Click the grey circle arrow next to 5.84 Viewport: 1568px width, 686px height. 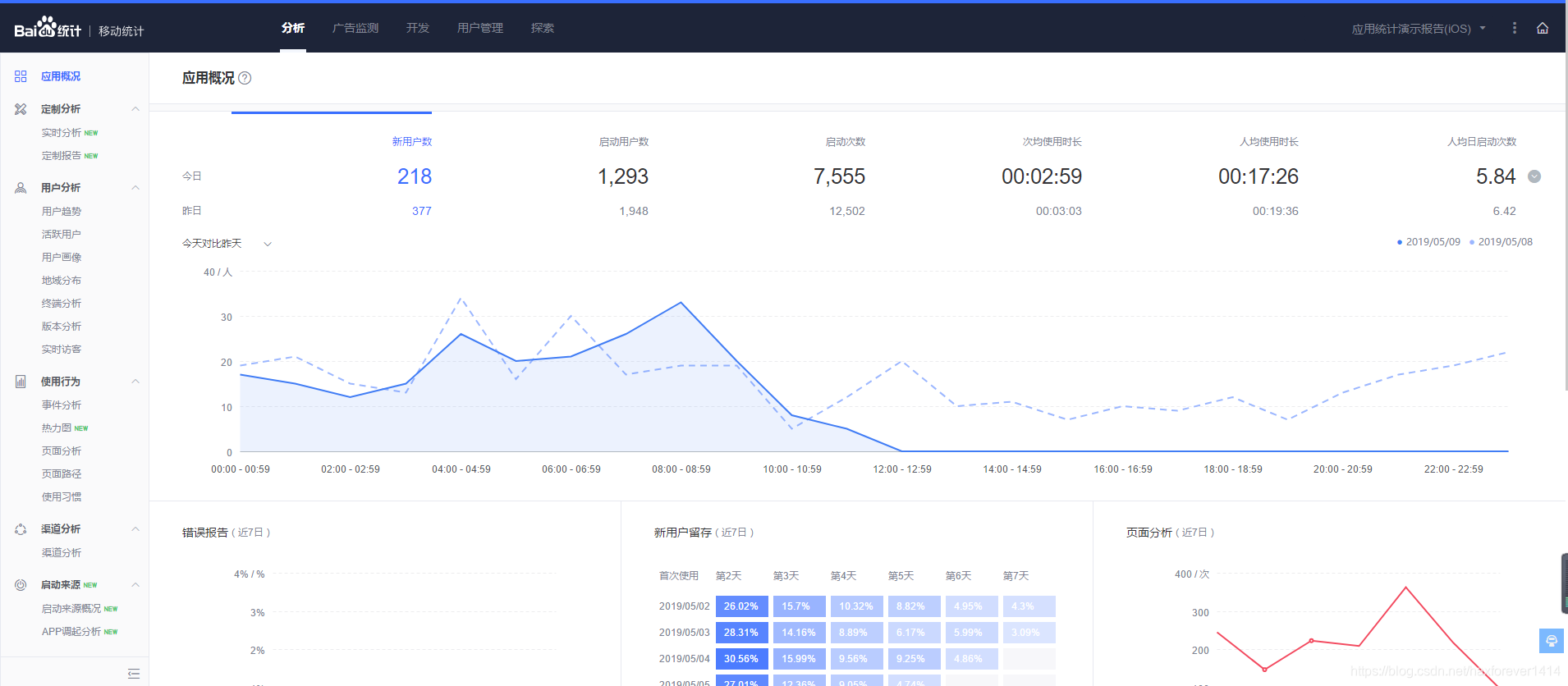1534,176
